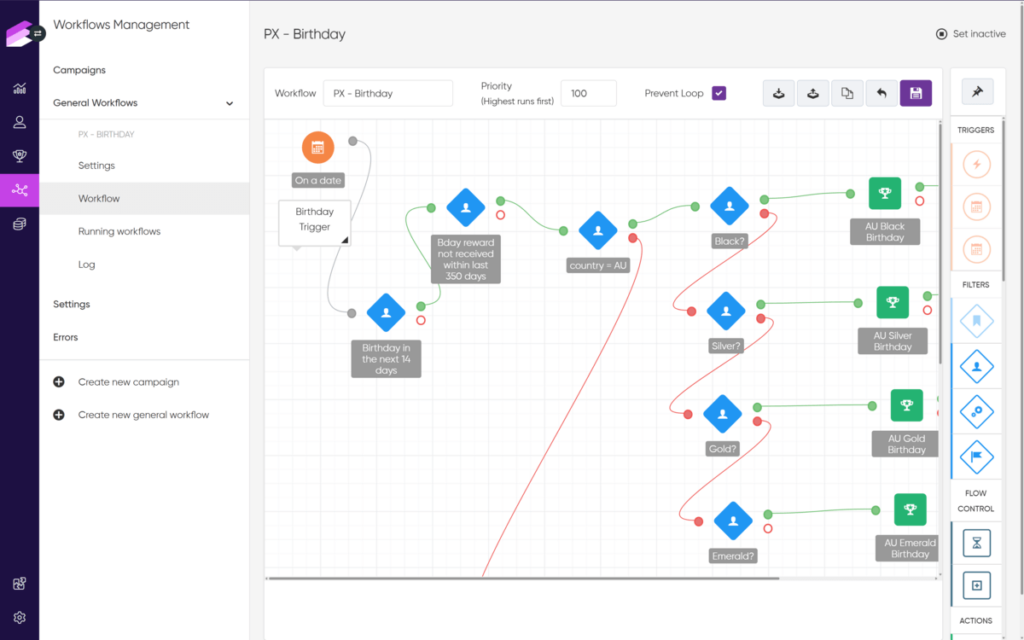Toggle the Set inactive radio button
This screenshot has height=640, width=1024.
942,34
